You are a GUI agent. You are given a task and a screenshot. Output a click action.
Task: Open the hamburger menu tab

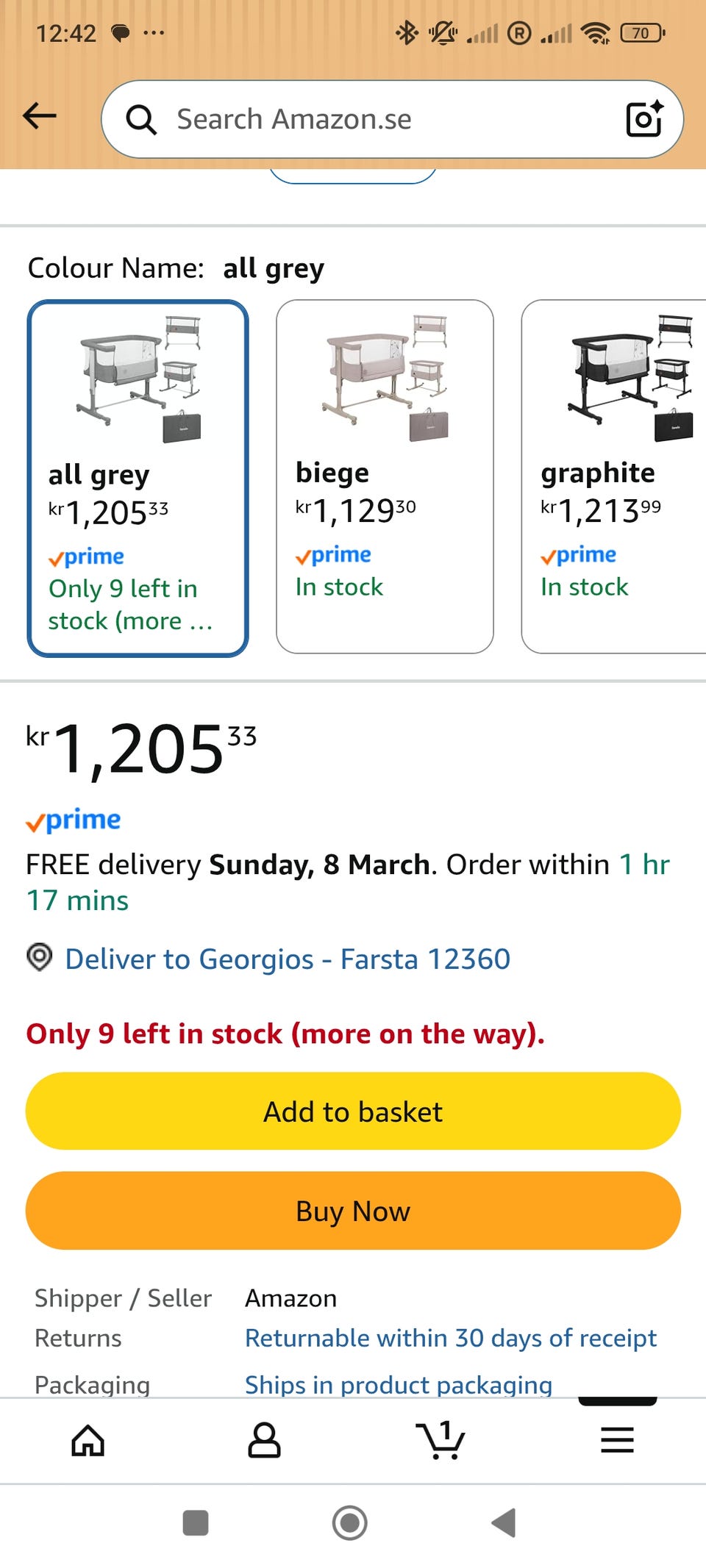[x=617, y=1440]
